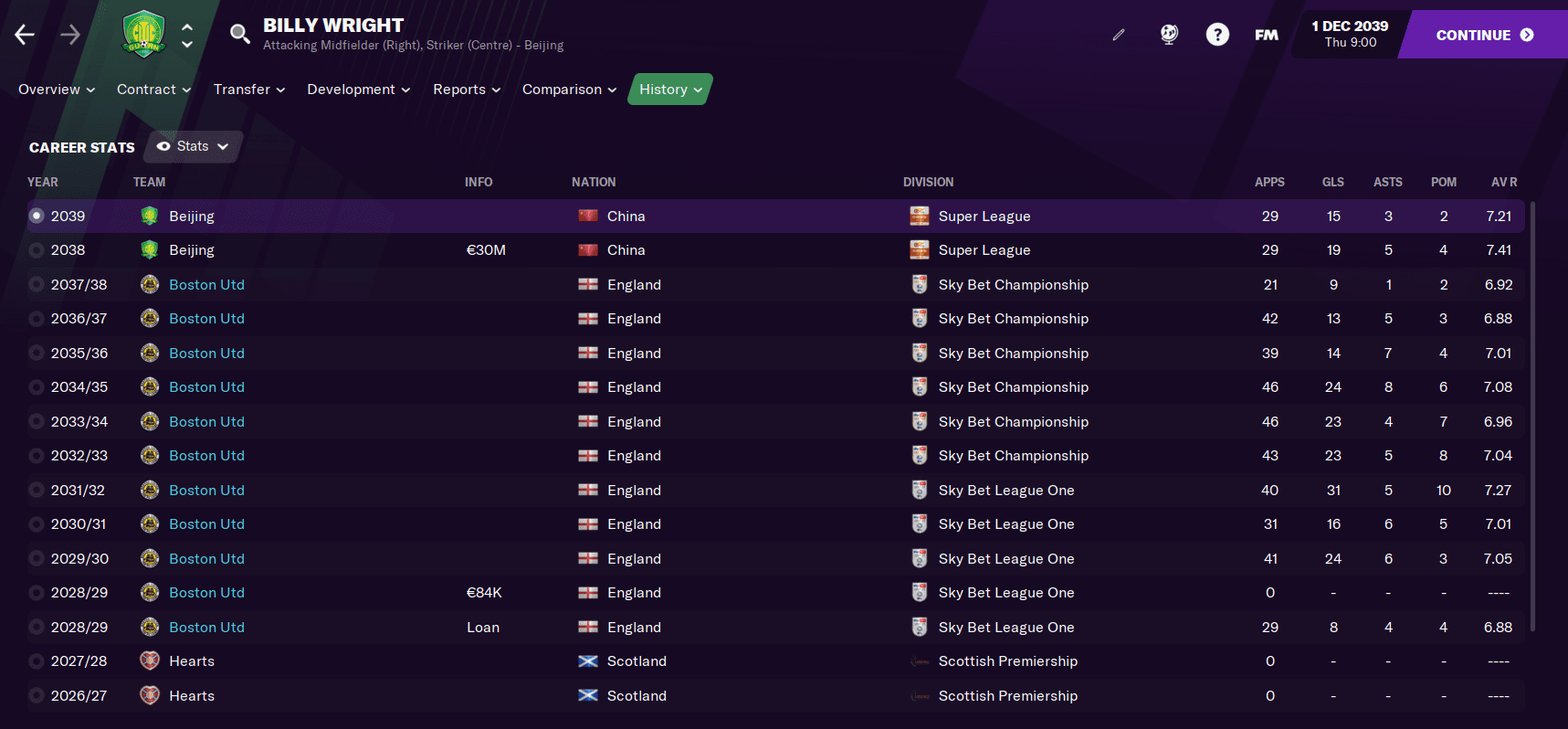Sort table by GLS column header
Image resolution: width=1568 pixels, height=729 pixels.
[1332, 182]
